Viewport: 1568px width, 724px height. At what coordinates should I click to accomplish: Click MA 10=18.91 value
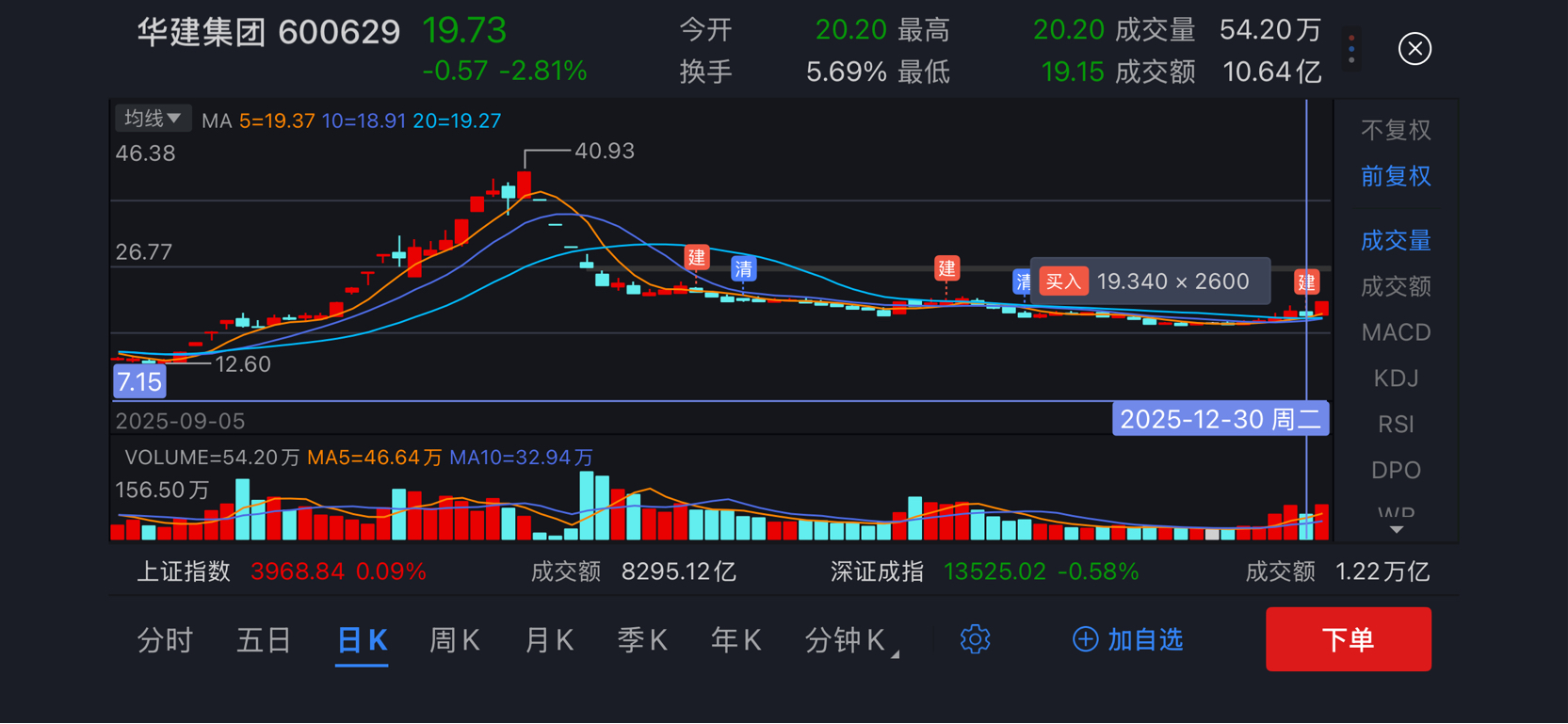pos(364,121)
